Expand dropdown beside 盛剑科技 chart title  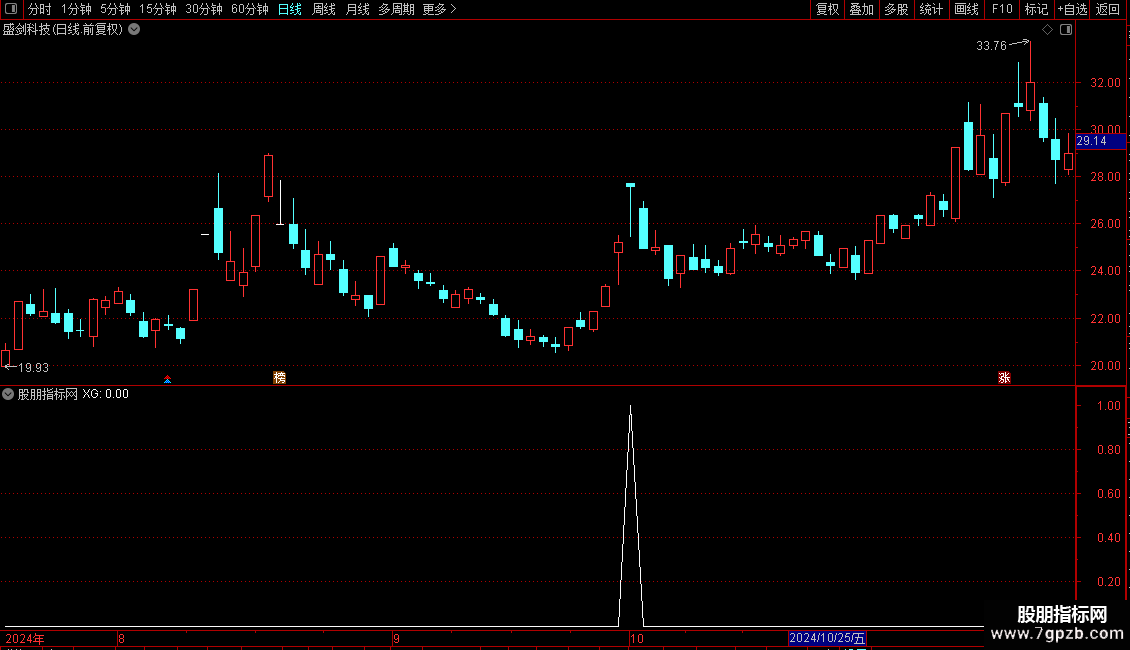pyautogui.click(x=134, y=30)
